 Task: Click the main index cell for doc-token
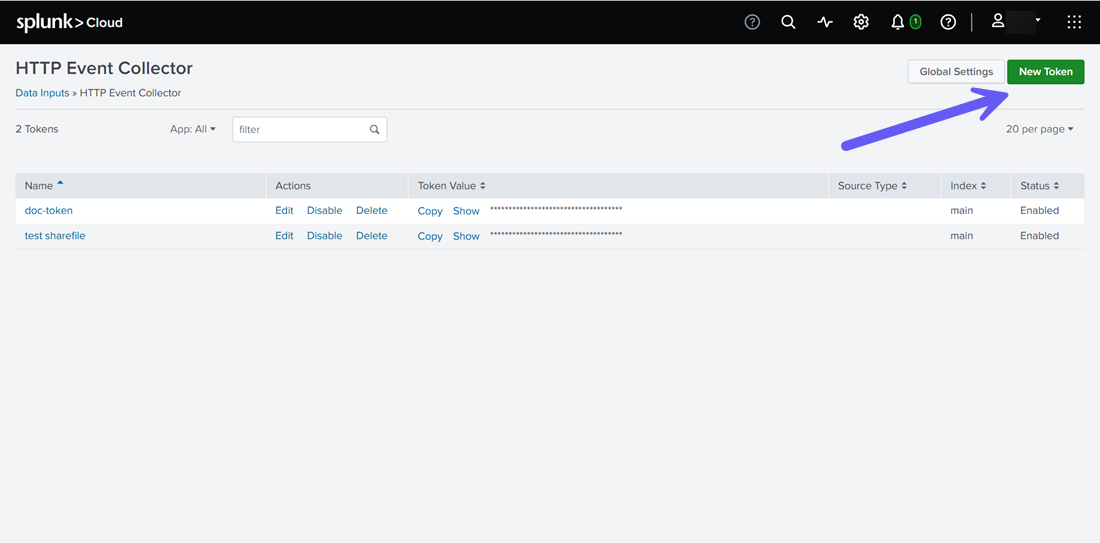(962, 210)
